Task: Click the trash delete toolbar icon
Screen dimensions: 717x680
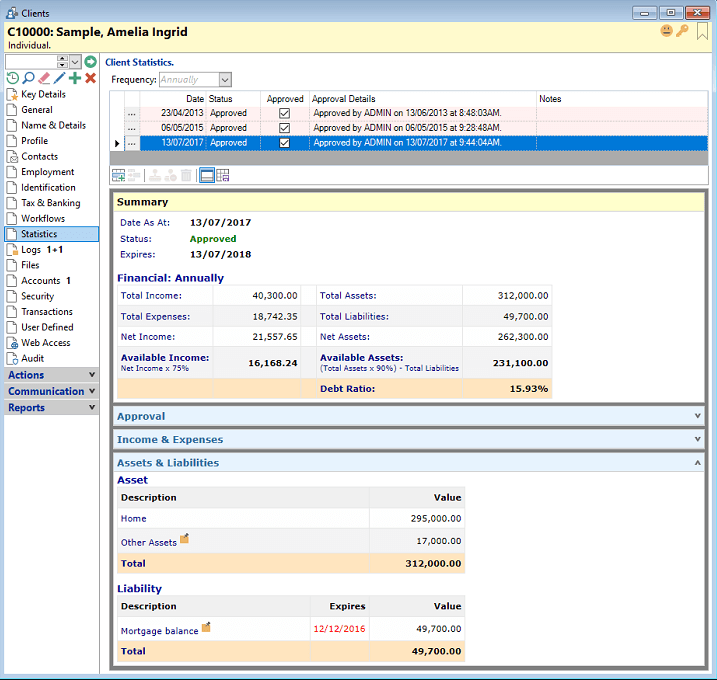Action: point(186,175)
